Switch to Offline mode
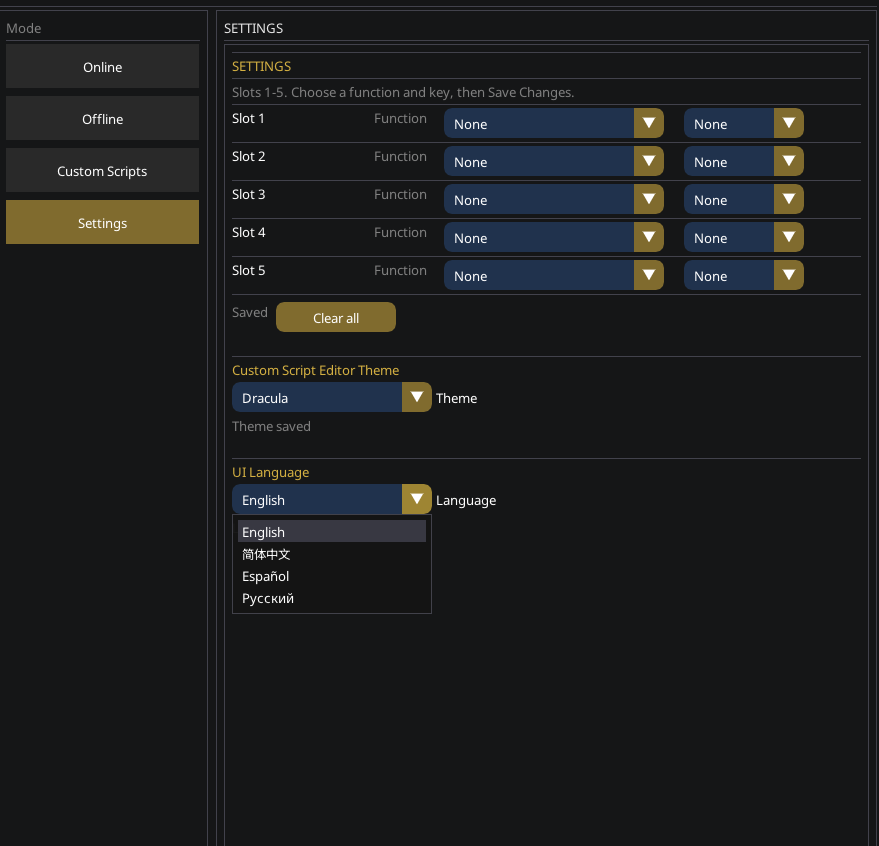The width and height of the screenshot is (879, 846). click(102, 118)
